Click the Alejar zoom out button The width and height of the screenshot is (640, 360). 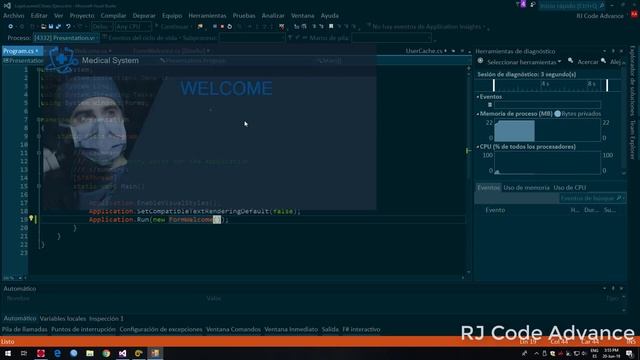[611, 62]
